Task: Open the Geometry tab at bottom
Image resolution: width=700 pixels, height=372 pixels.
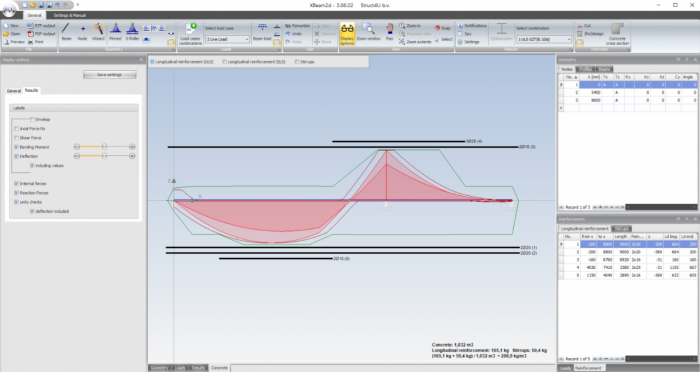Action: click(x=159, y=368)
